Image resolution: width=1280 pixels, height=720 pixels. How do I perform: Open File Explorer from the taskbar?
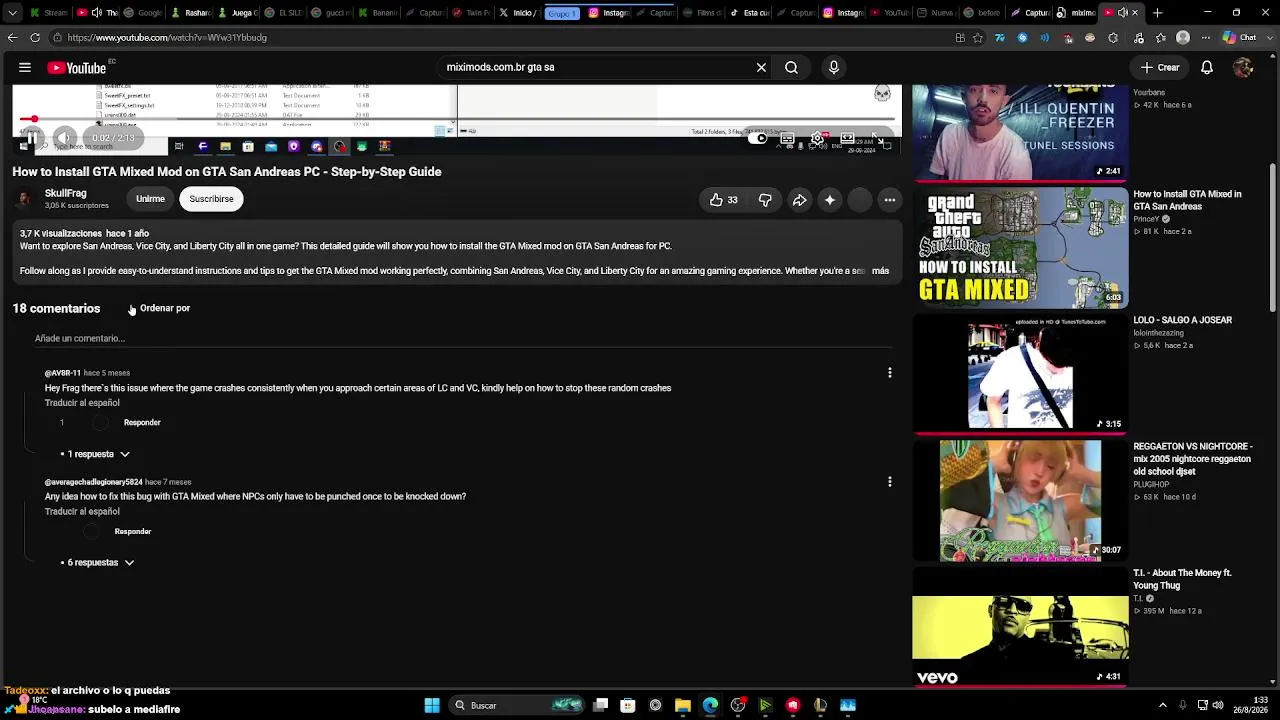(683, 706)
